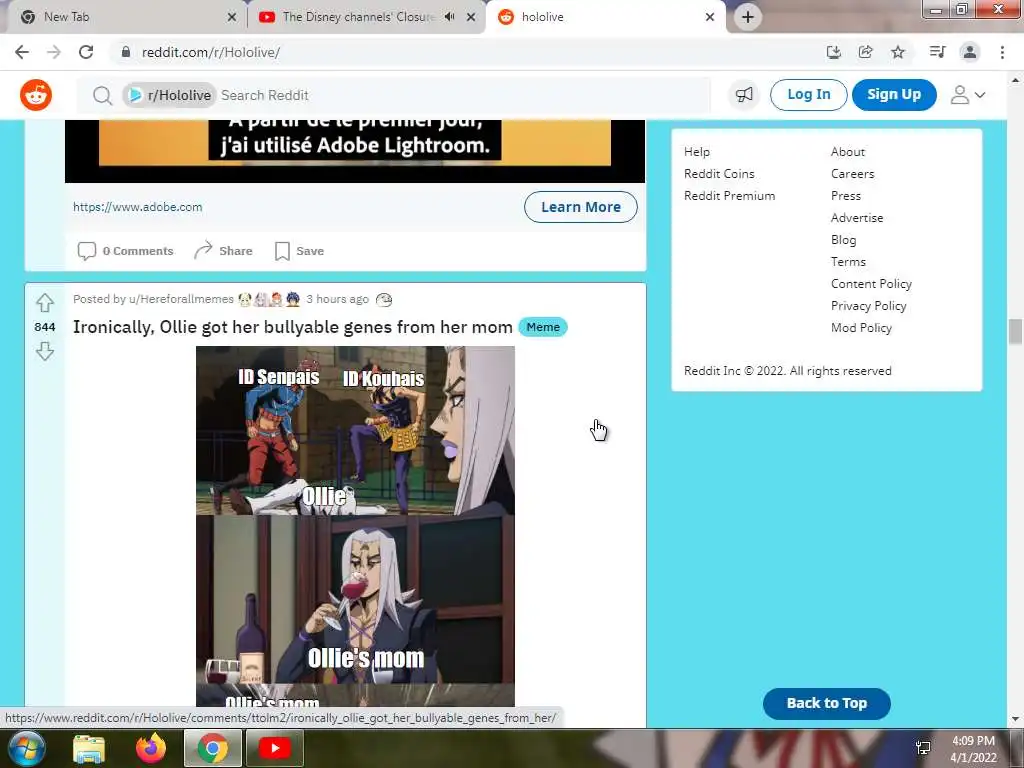Image resolution: width=1024 pixels, height=768 pixels.
Task: Expand the user account dropdown menu
Action: (x=968, y=95)
